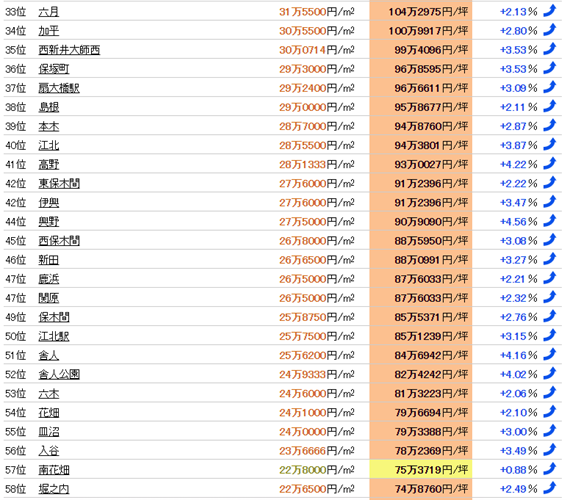Click the upward arrow icon for 六月

tap(550, 11)
